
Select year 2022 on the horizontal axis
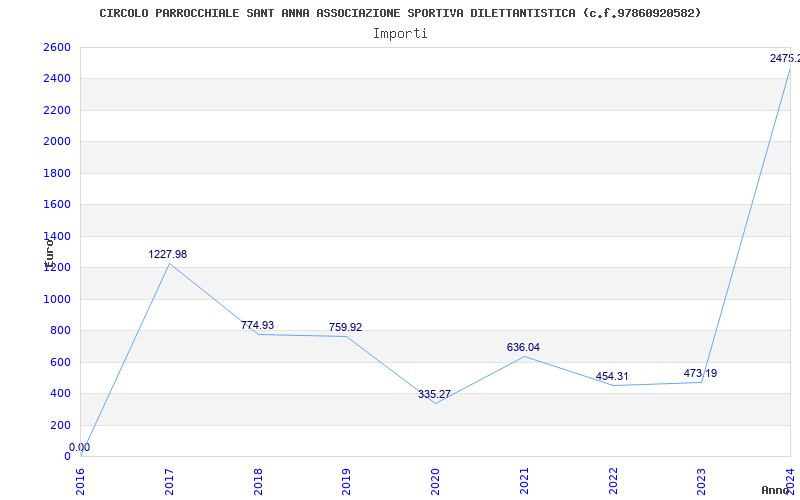612,480
